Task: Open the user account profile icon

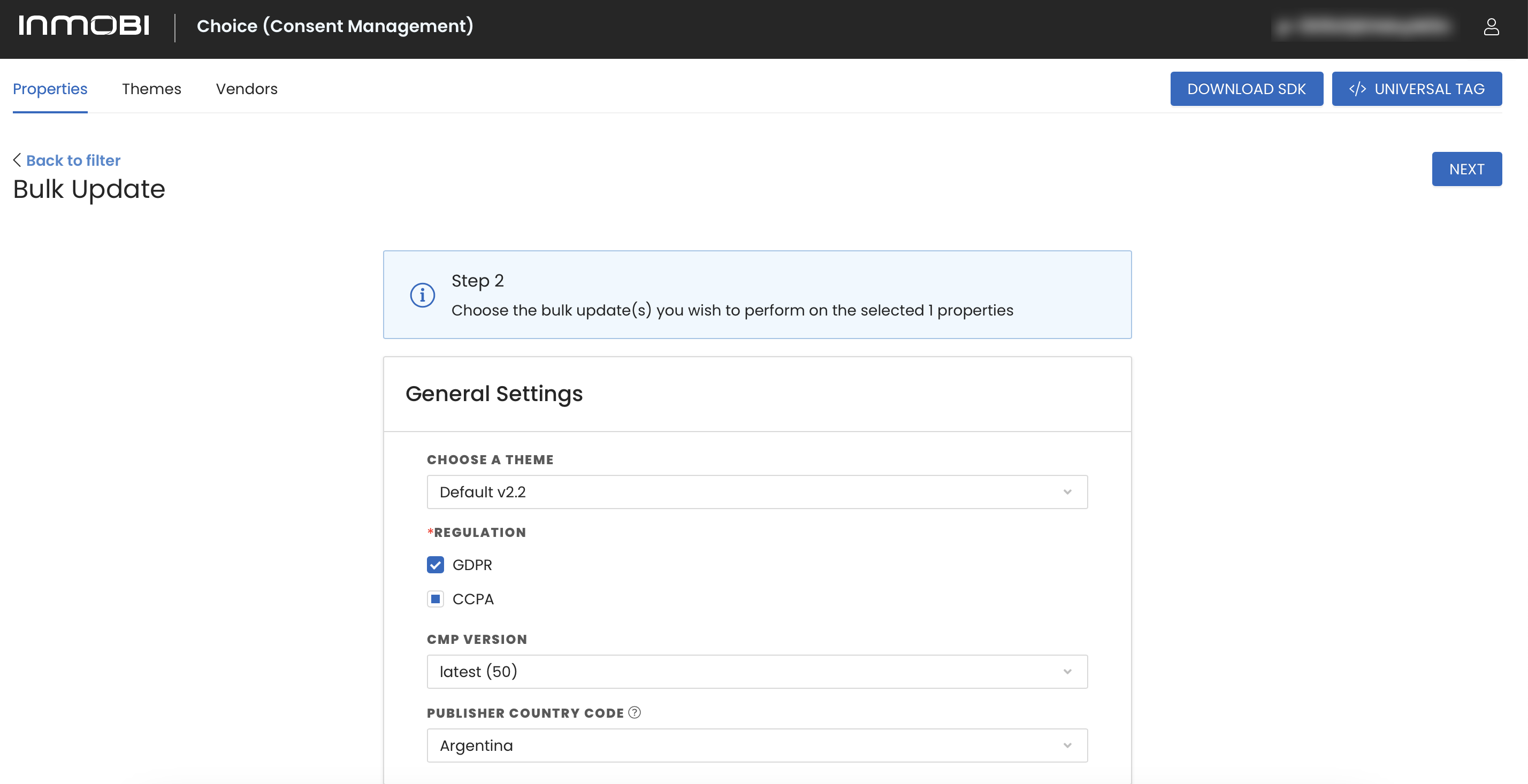Action: point(1491,27)
